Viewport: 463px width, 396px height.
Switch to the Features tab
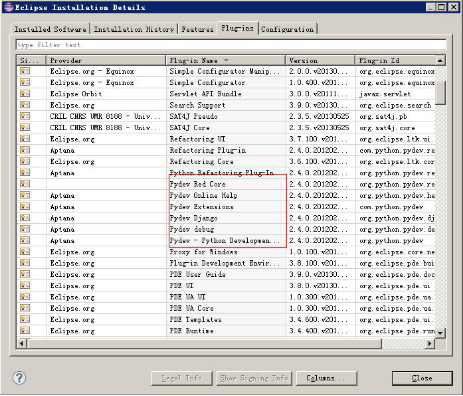(x=197, y=29)
